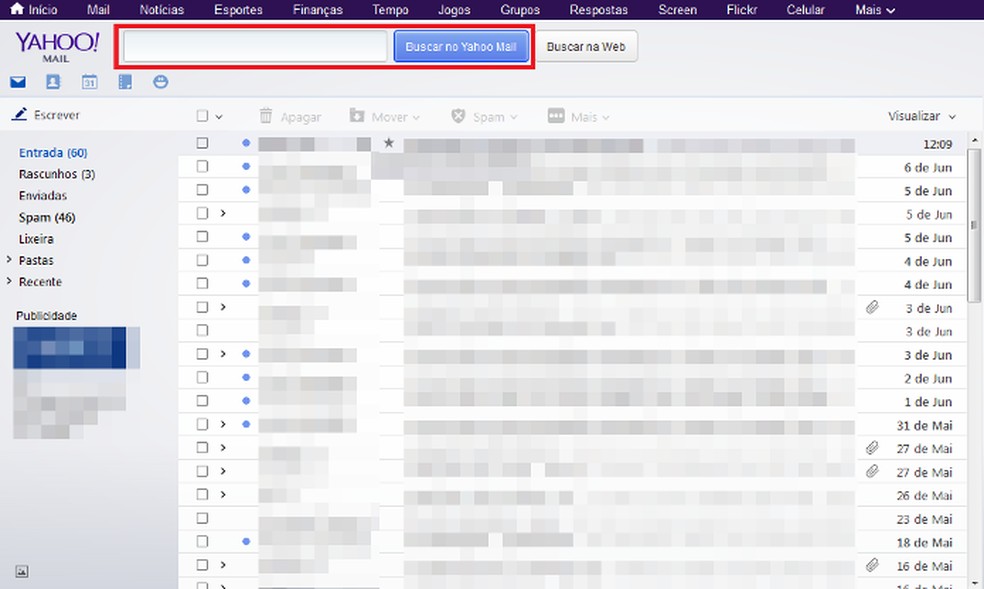Viewport: 984px width, 589px height.
Task: Click small image icon at bottom left
Action: point(22,571)
